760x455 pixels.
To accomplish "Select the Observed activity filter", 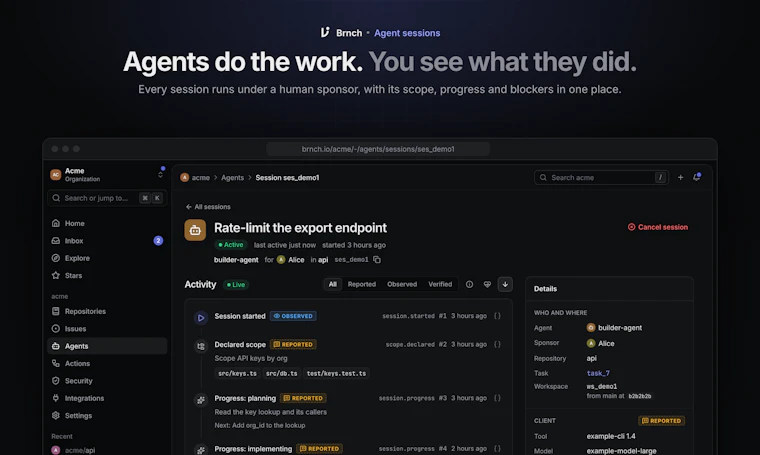I will pyautogui.click(x=402, y=284).
